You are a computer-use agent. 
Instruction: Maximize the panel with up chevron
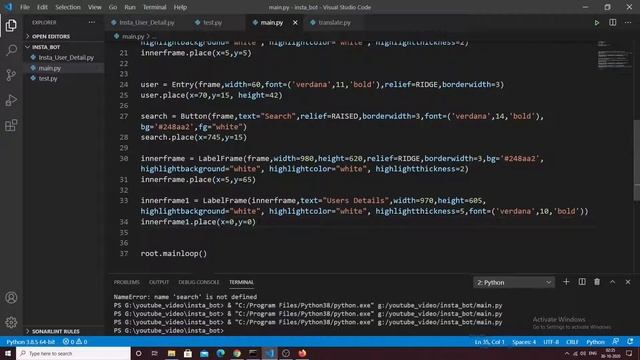click(x=613, y=282)
